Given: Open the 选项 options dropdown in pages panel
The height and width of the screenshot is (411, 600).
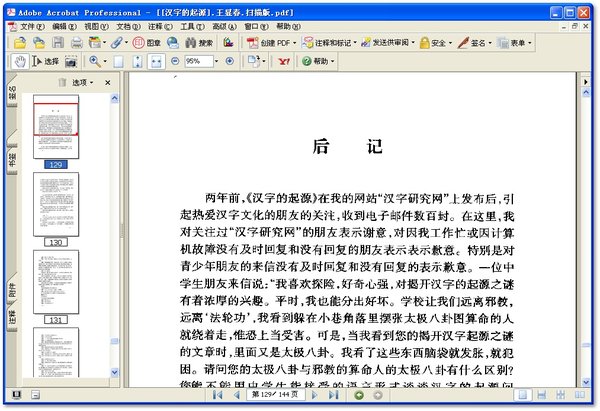Looking at the screenshot, I should pyautogui.click(x=83, y=82).
